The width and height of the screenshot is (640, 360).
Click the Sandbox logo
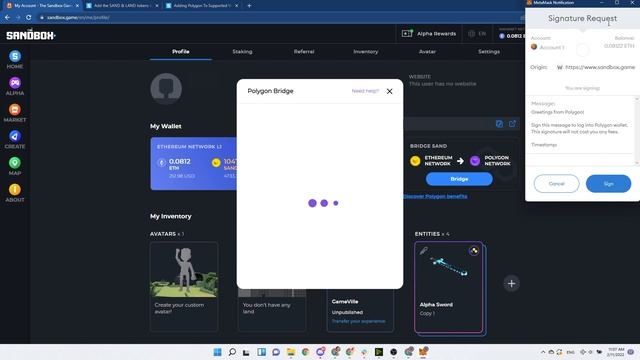(x=31, y=35)
